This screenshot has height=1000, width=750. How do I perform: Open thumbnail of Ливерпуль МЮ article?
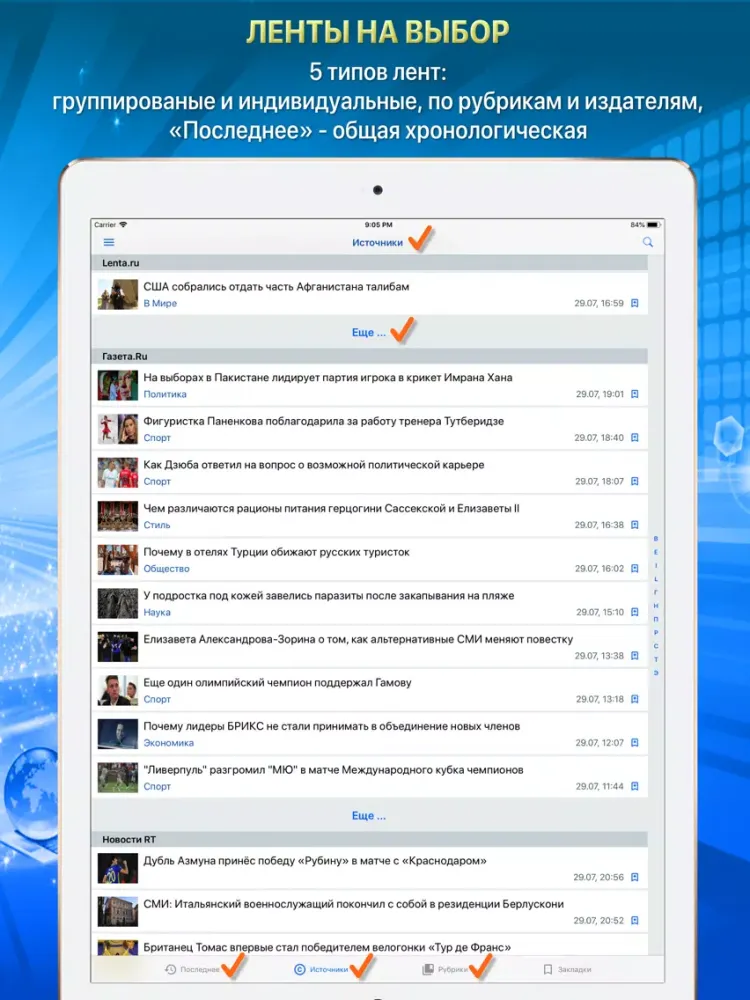(x=118, y=777)
